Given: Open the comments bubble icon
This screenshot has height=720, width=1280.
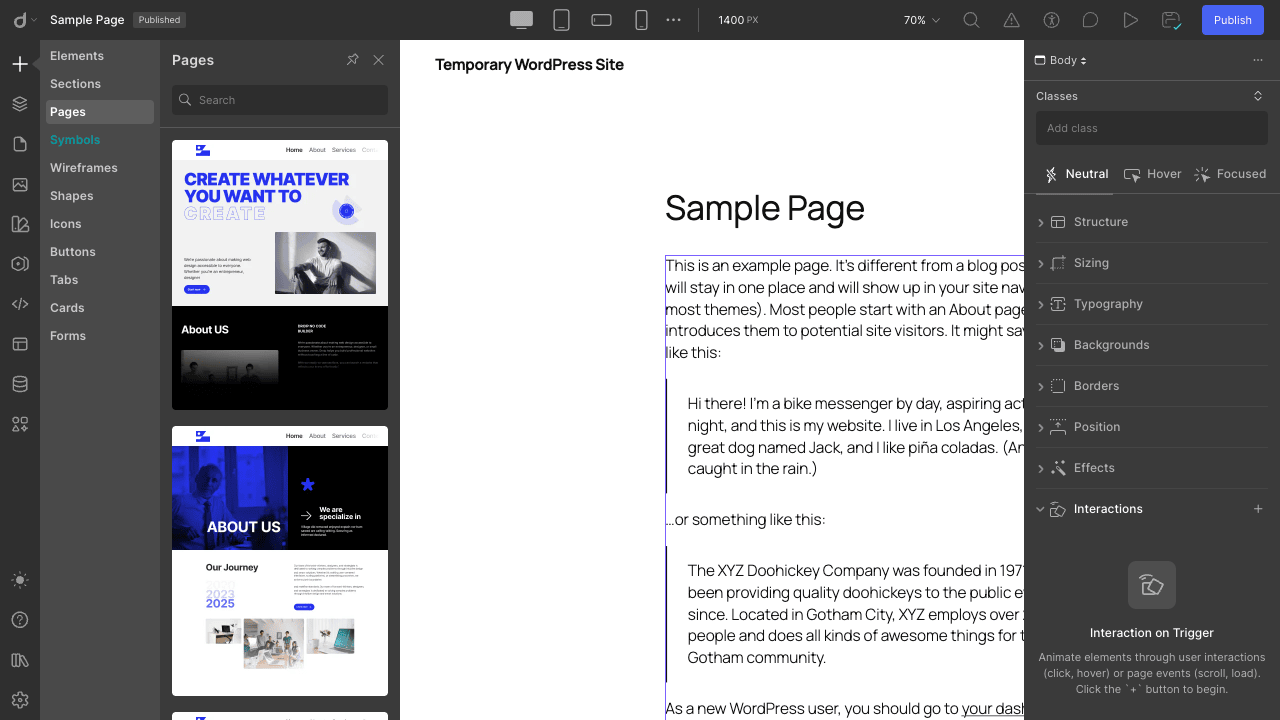Looking at the screenshot, I should [1091, 20].
